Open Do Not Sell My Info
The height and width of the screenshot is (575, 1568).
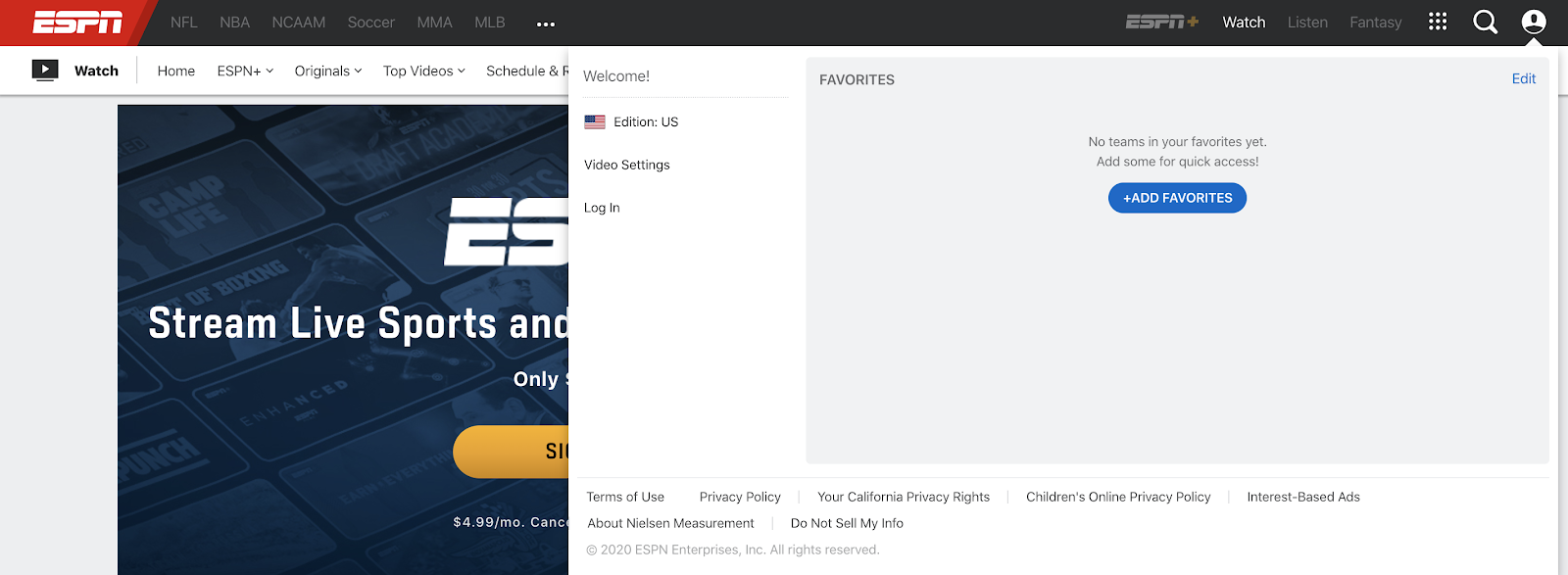(847, 523)
